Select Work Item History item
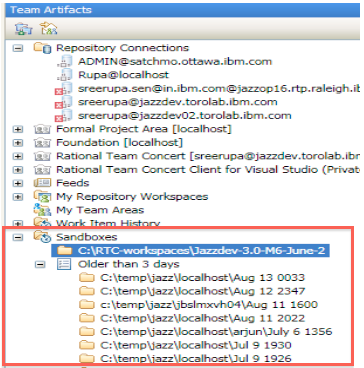Viewport: 364px width, 368px height. click(108, 223)
